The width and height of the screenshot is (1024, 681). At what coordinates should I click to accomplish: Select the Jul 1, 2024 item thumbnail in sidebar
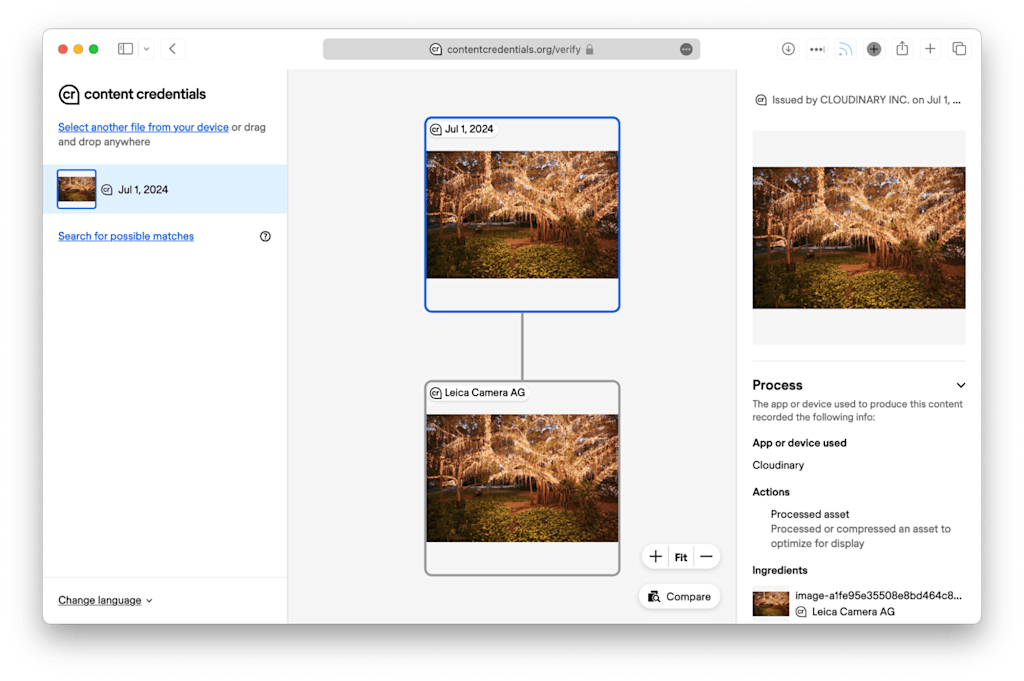pyautogui.click(x=76, y=189)
